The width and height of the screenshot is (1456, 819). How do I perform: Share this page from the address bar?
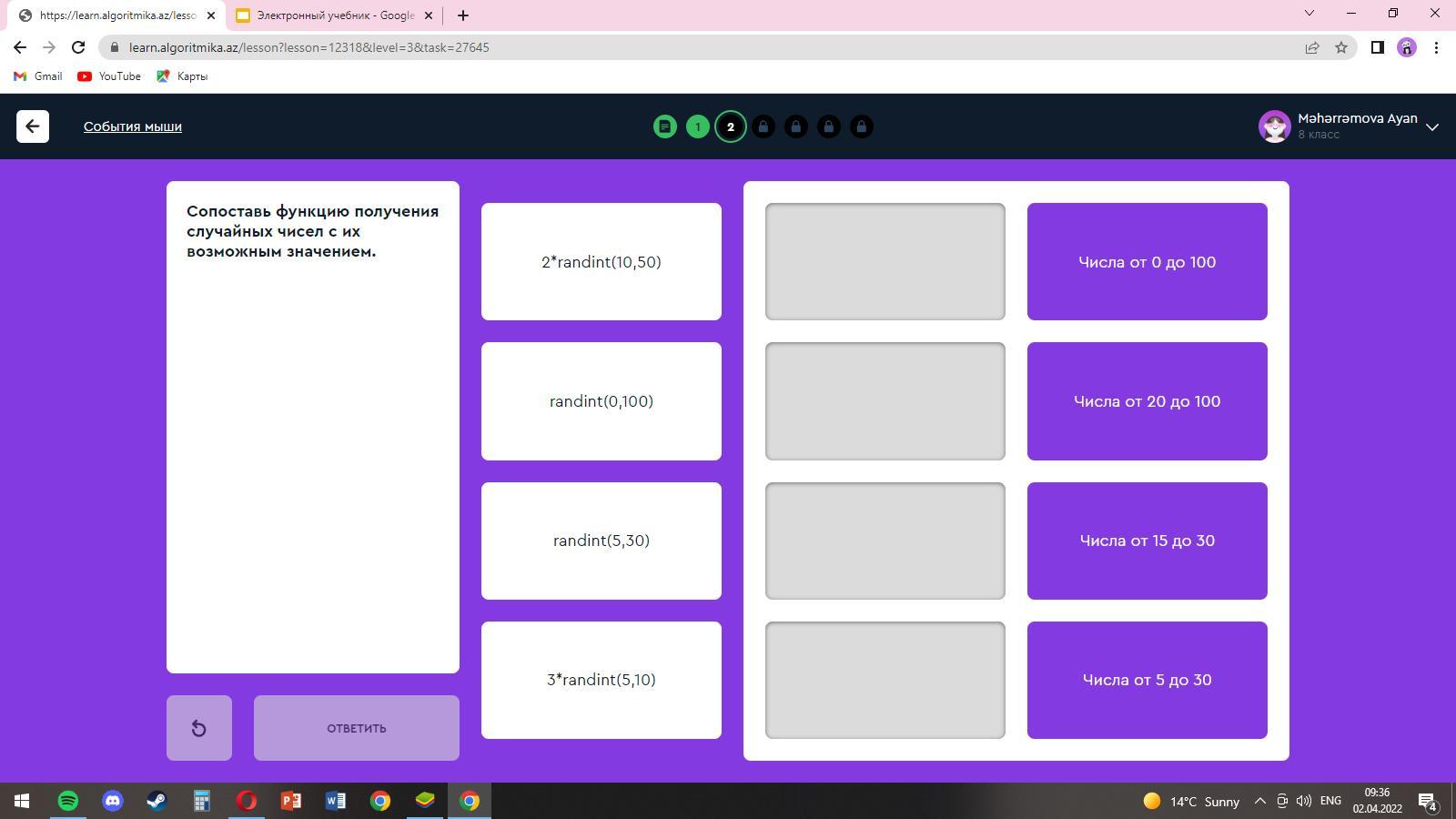(x=1312, y=47)
